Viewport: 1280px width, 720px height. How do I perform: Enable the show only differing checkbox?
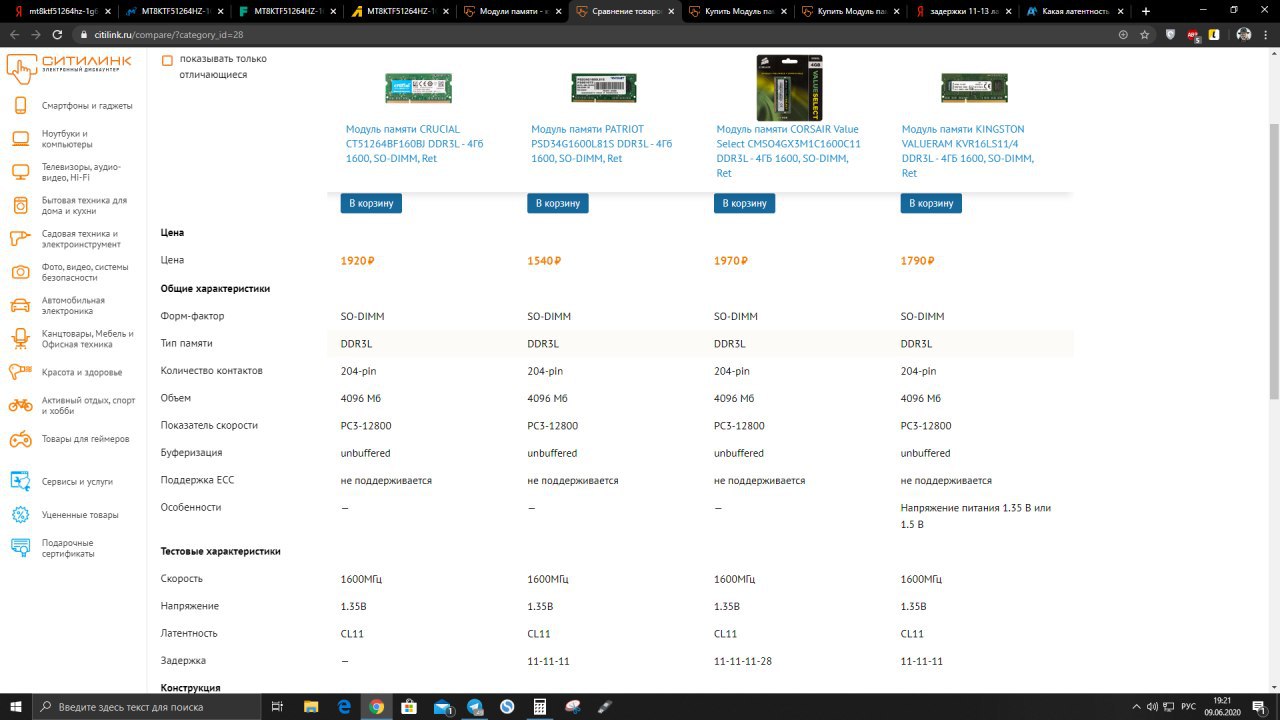167,60
